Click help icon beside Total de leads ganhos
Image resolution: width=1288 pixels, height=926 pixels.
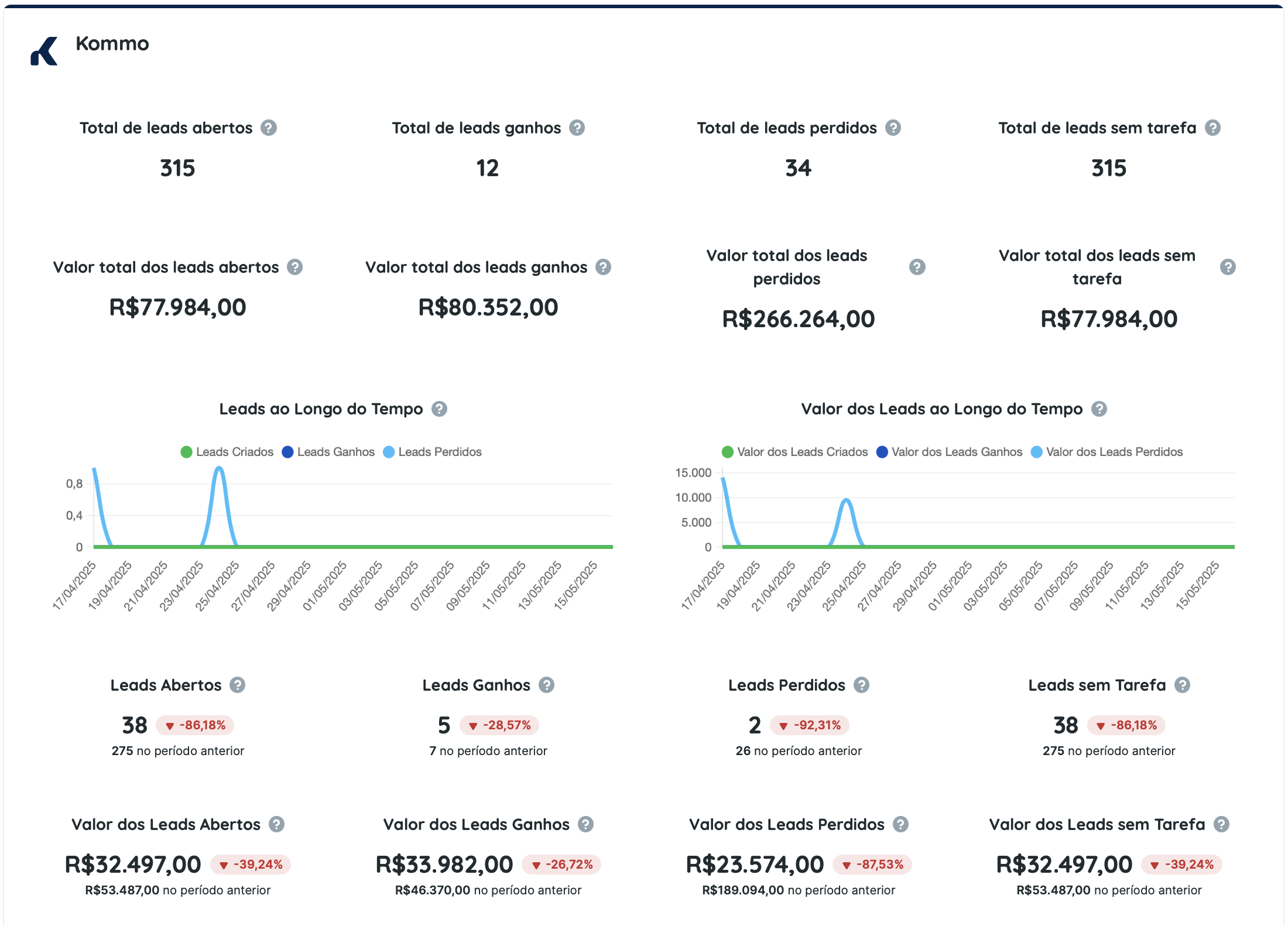(x=577, y=128)
